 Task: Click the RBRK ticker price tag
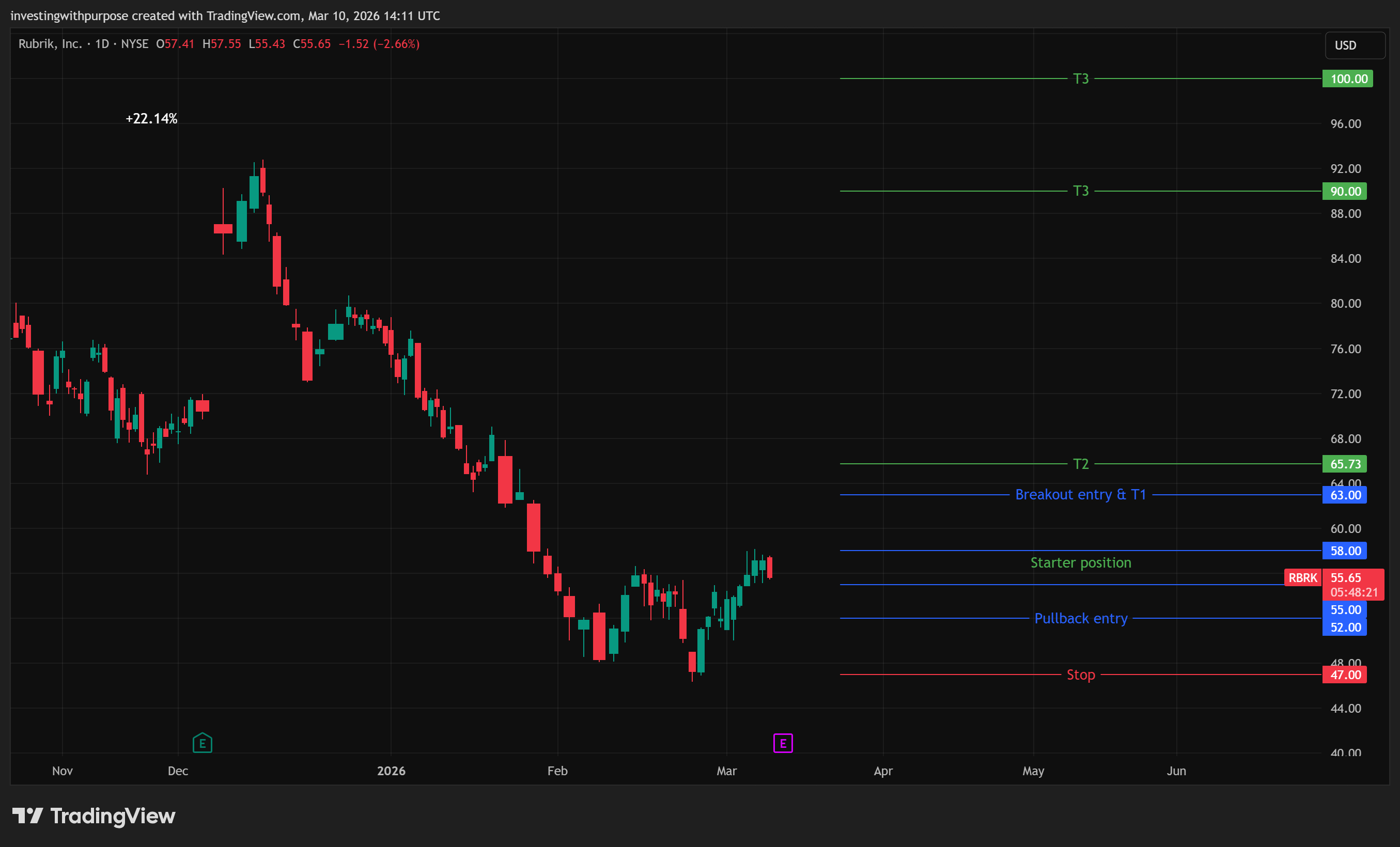pos(1302,578)
